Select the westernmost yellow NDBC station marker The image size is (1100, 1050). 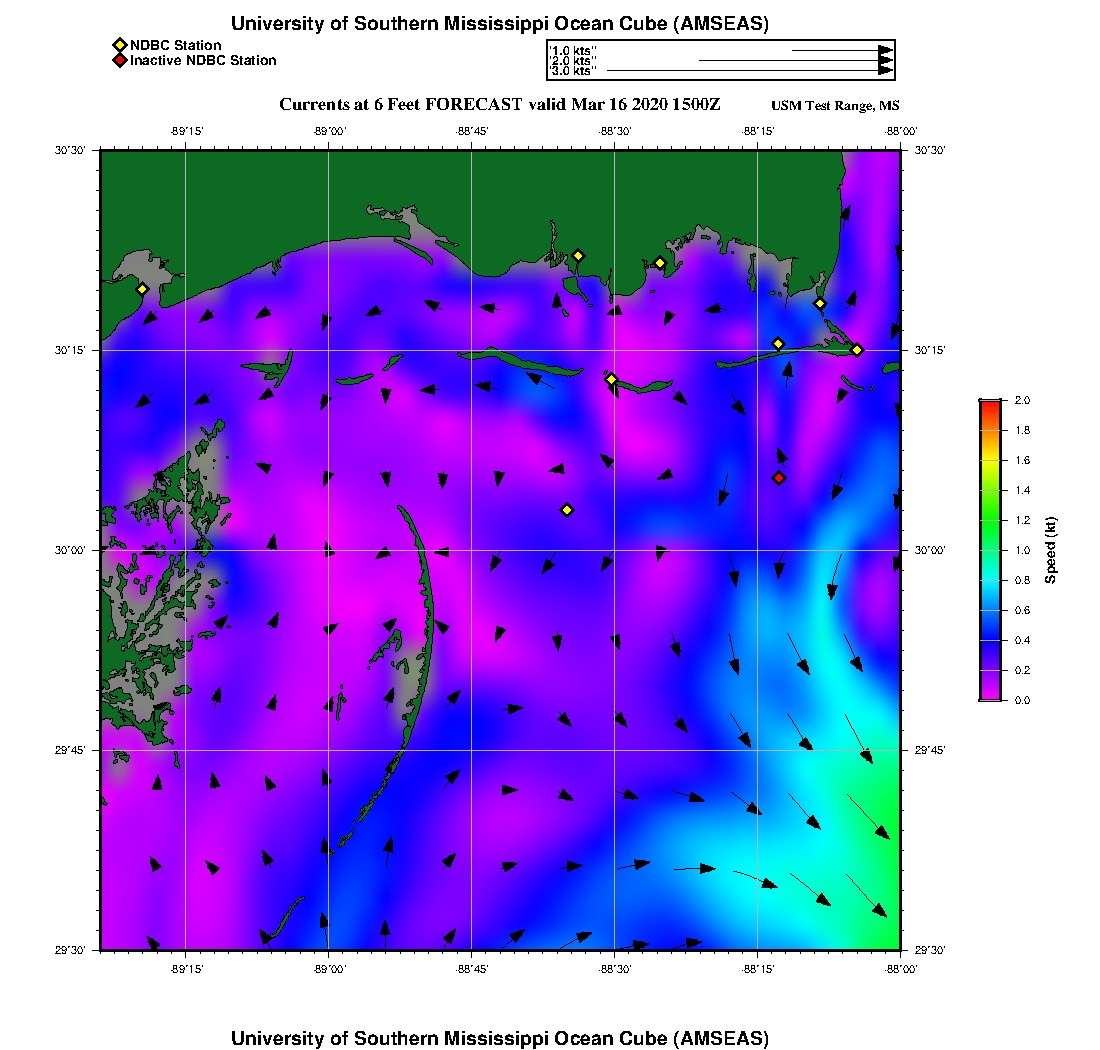(142, 289)
